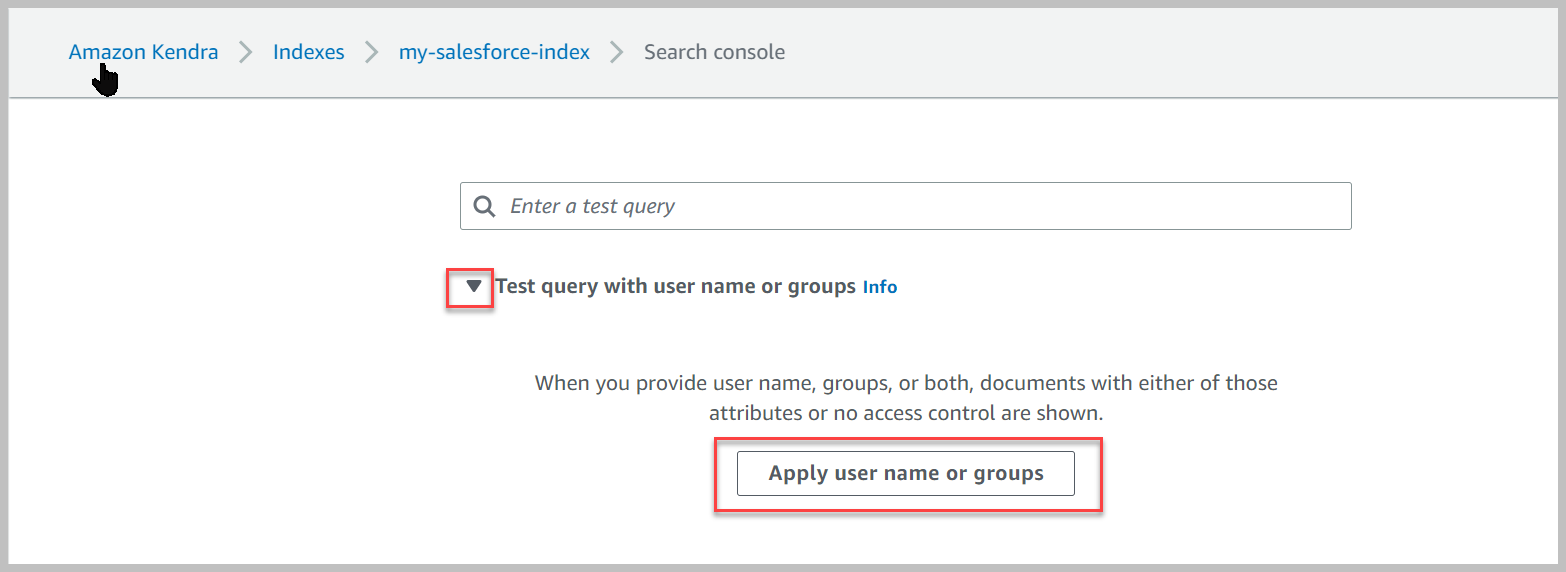
Task: Click the "attributes or no access control" text line
Action: (x=906, y=412)
